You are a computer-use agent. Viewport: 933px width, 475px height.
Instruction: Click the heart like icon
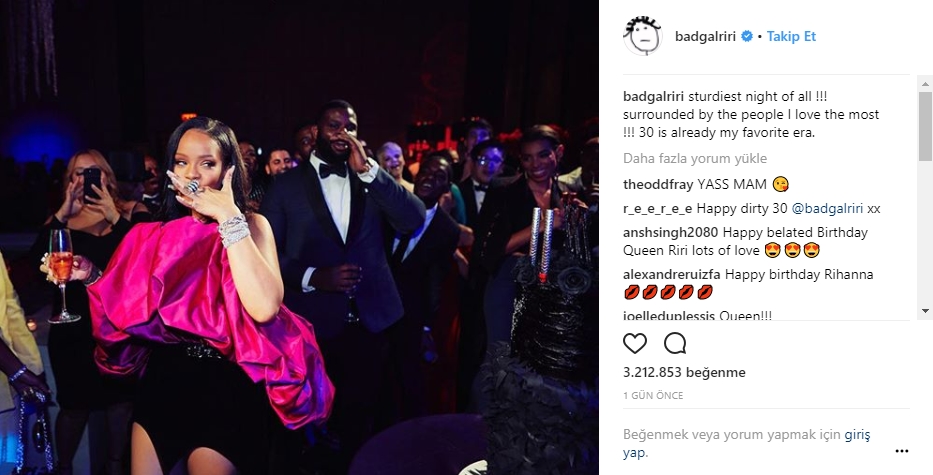635,343
